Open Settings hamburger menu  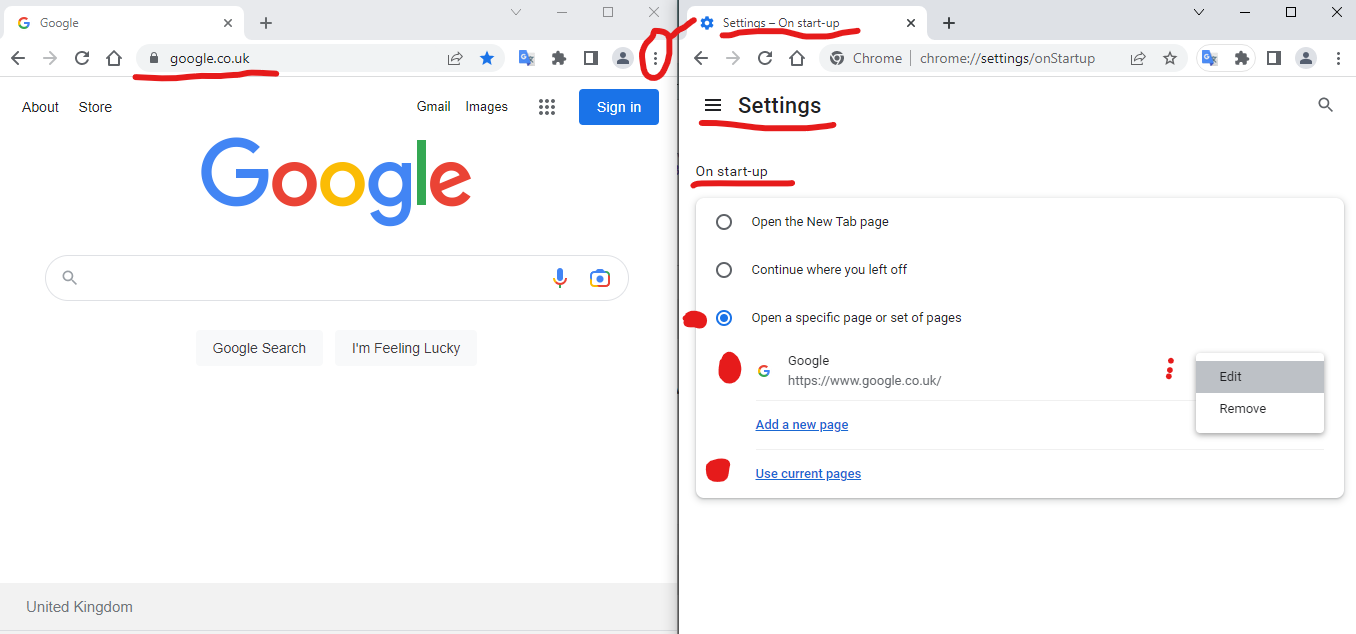click(x=713, y=105)
